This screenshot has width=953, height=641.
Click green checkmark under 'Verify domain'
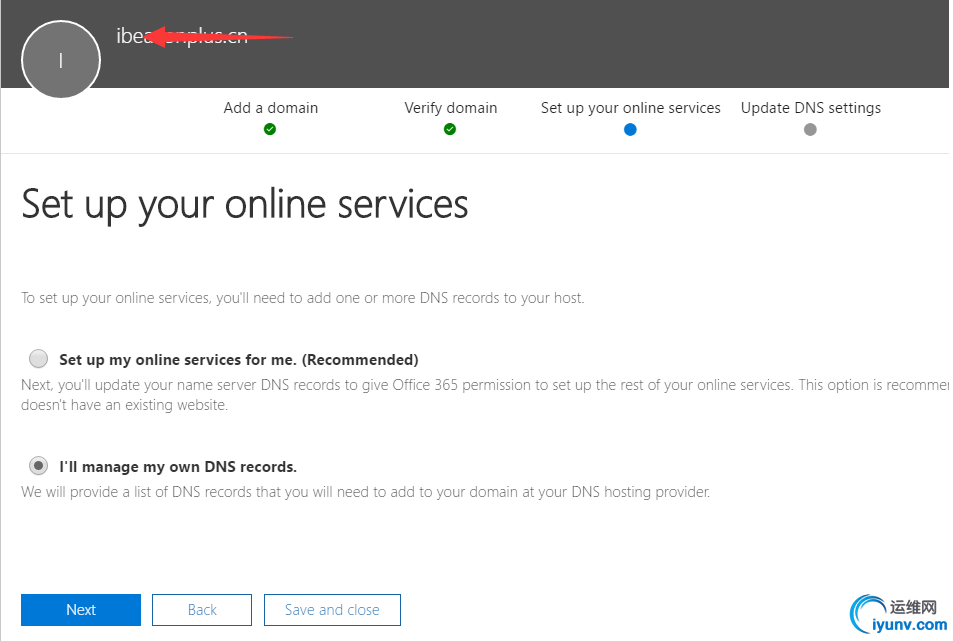point(450,129)
